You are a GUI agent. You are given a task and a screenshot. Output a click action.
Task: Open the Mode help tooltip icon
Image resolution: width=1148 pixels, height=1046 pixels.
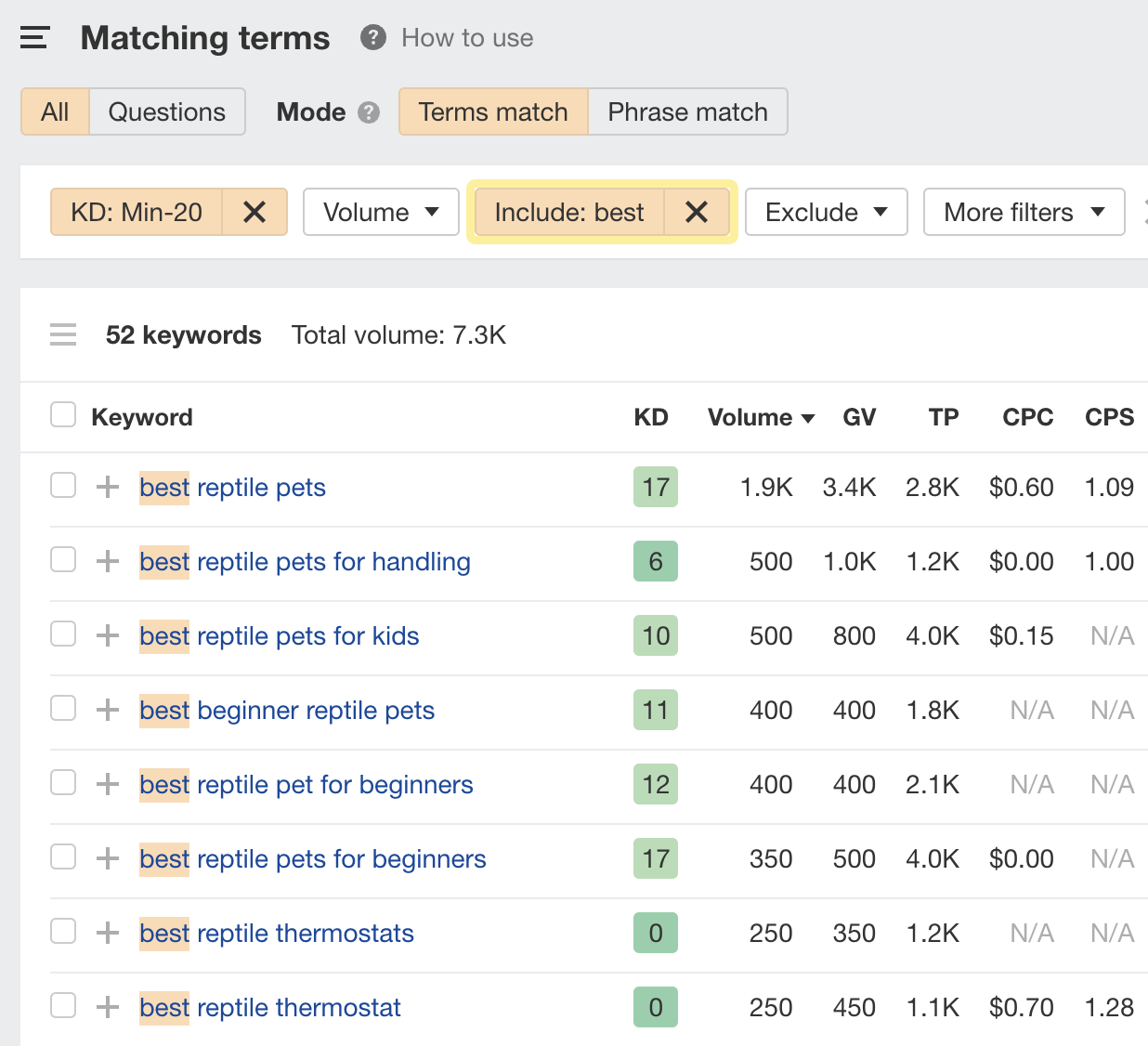click(369, 111)
